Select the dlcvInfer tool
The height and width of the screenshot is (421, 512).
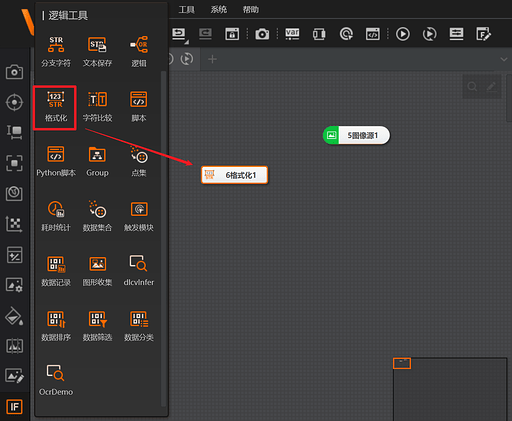pos(139,271)
